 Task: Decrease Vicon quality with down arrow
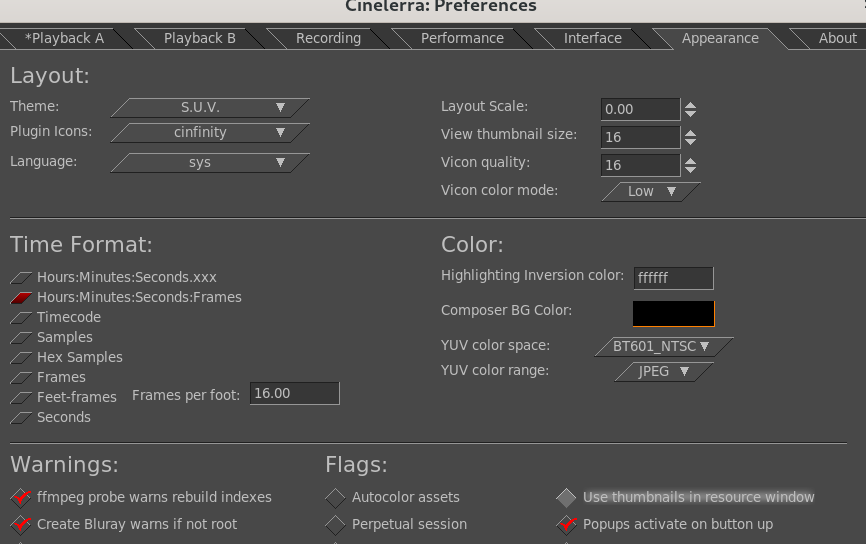[690, 170]
